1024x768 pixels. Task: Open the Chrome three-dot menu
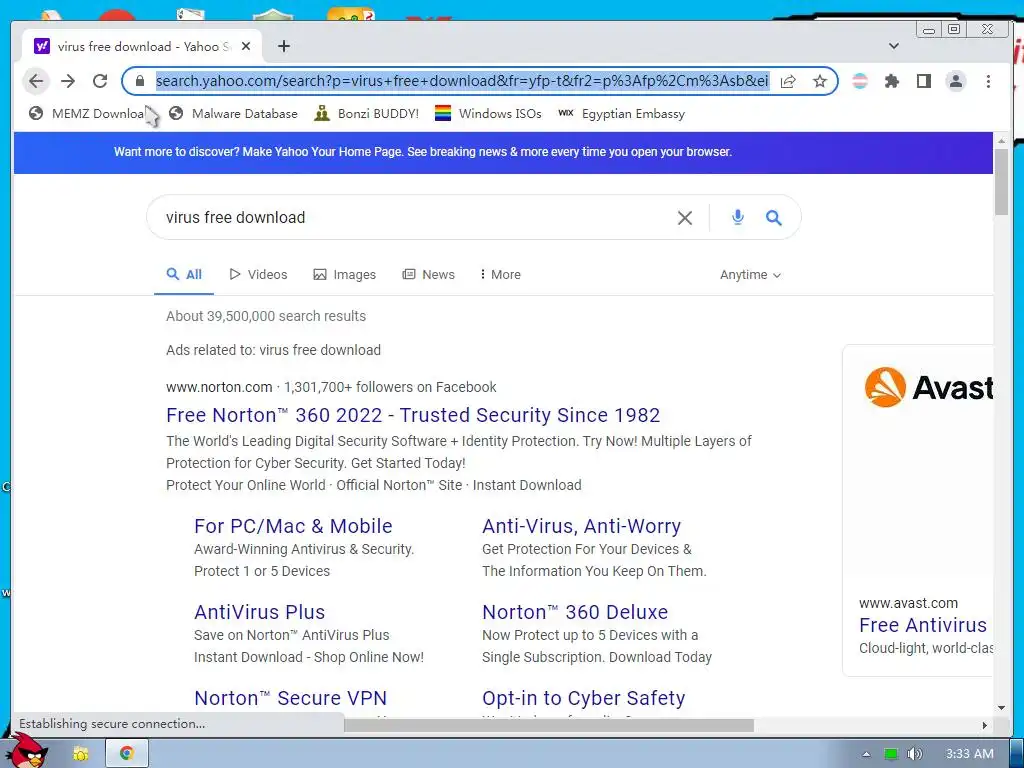click(x=988, y=81)
